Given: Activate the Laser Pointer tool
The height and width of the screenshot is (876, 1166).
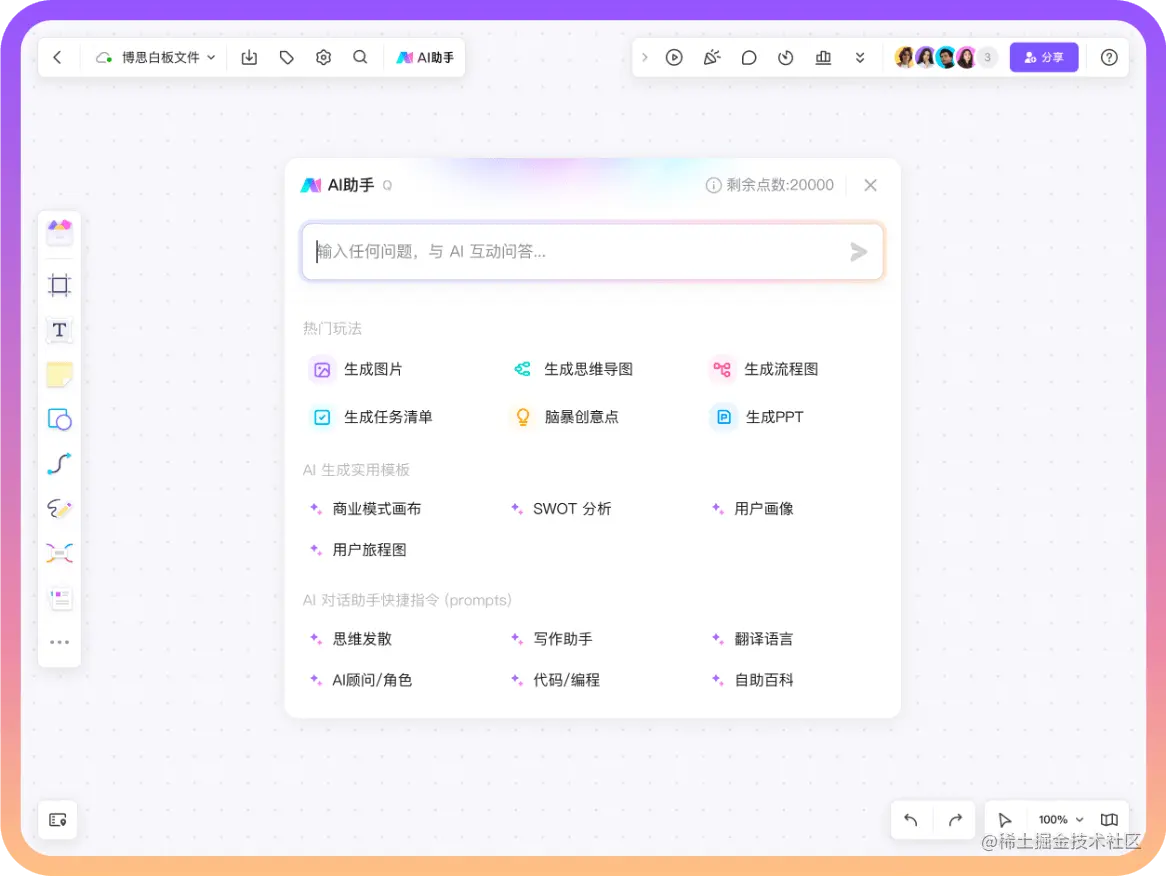Looking at the screenshot, I should [711, 57].
